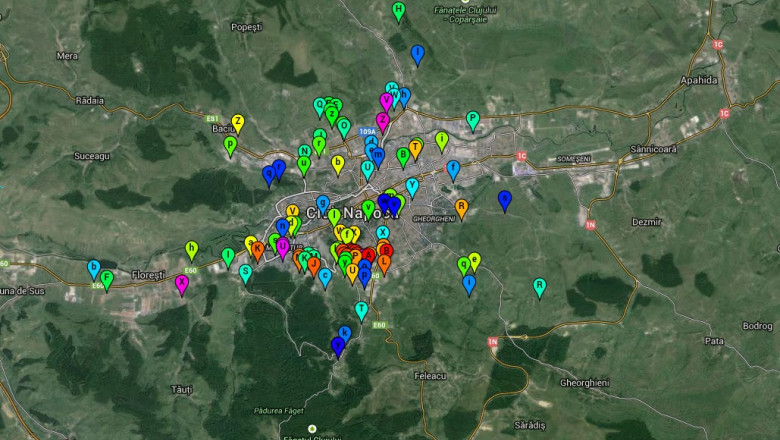The image size is (780, 440).
Task: Open the yellow V marker
Action: tap(292, 211)
